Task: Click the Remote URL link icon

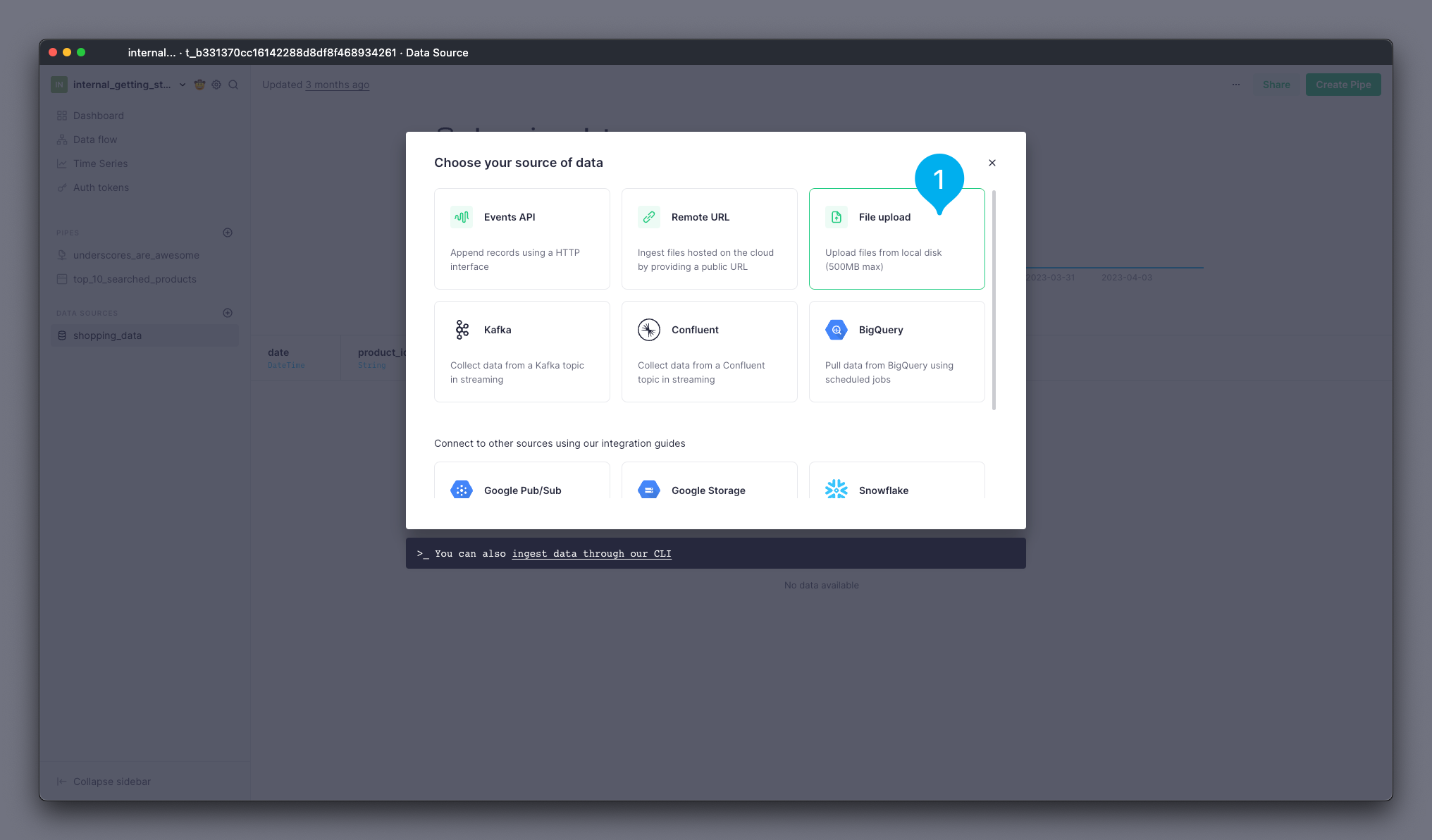Action: click(x=649, y=217)
